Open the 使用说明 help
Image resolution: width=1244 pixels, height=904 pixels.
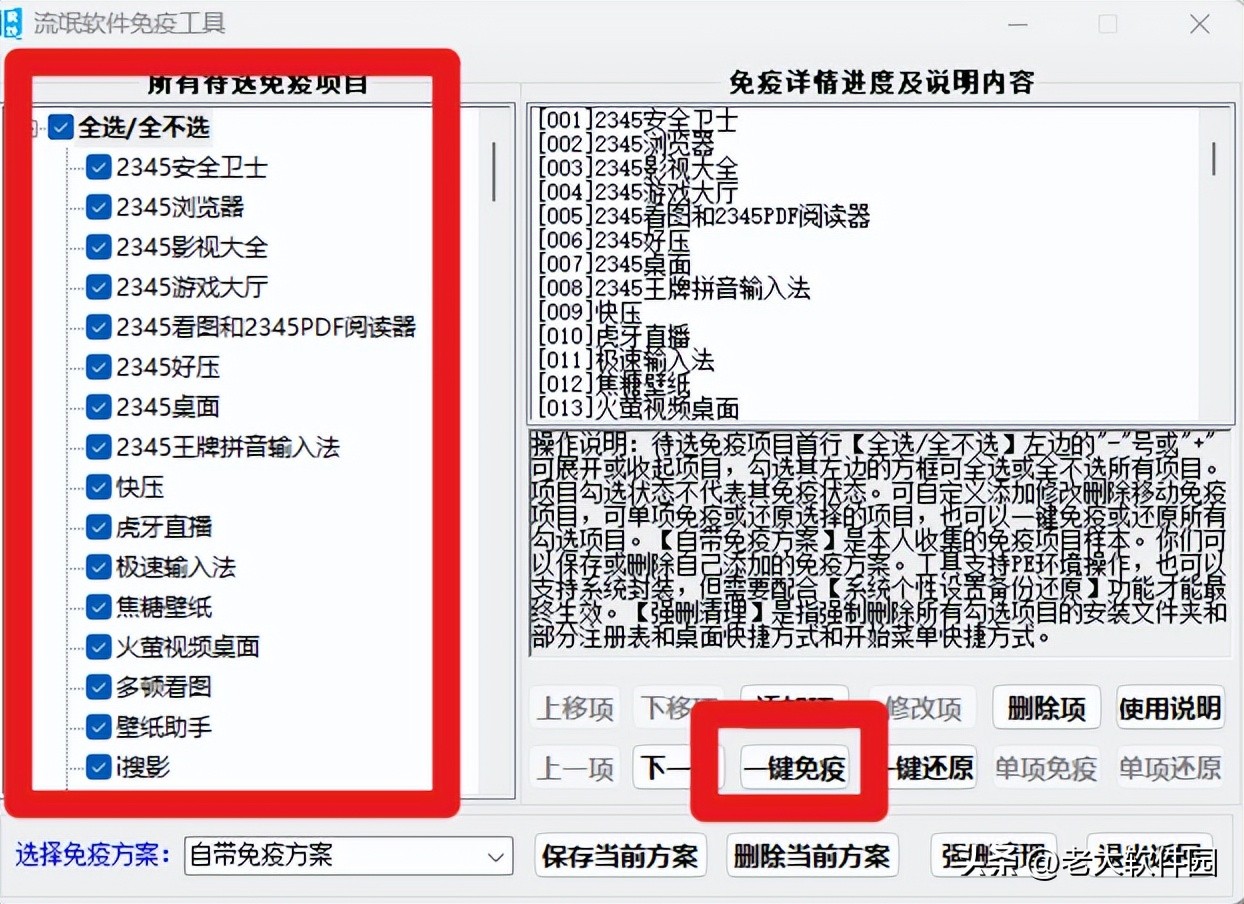[1170, 707]
